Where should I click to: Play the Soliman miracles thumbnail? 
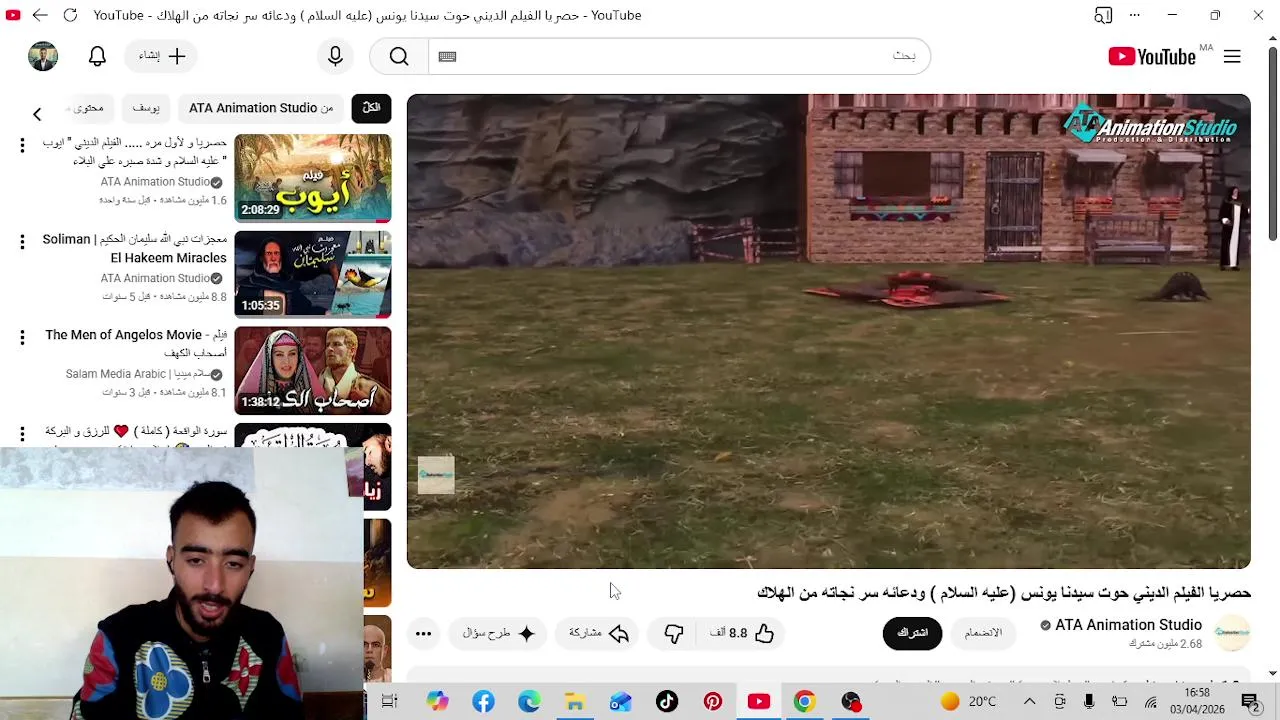pyautogui.click(x=313, y=274)
